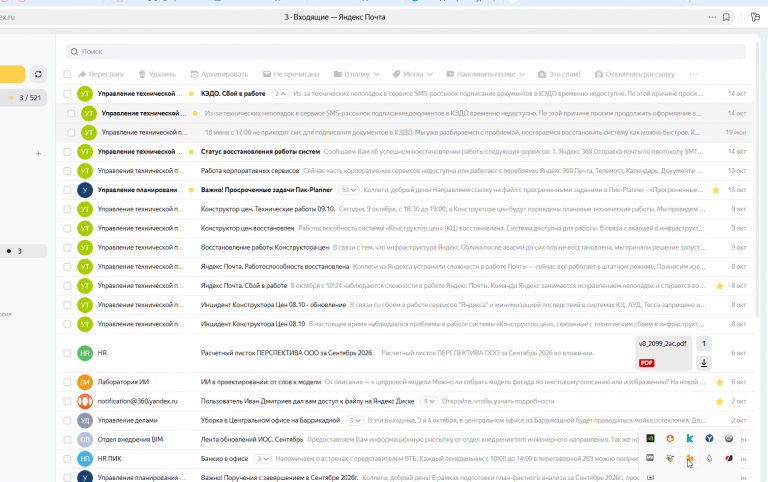
Task: Open the sidebar item with counter 3
Action: [x=24, y=251]
